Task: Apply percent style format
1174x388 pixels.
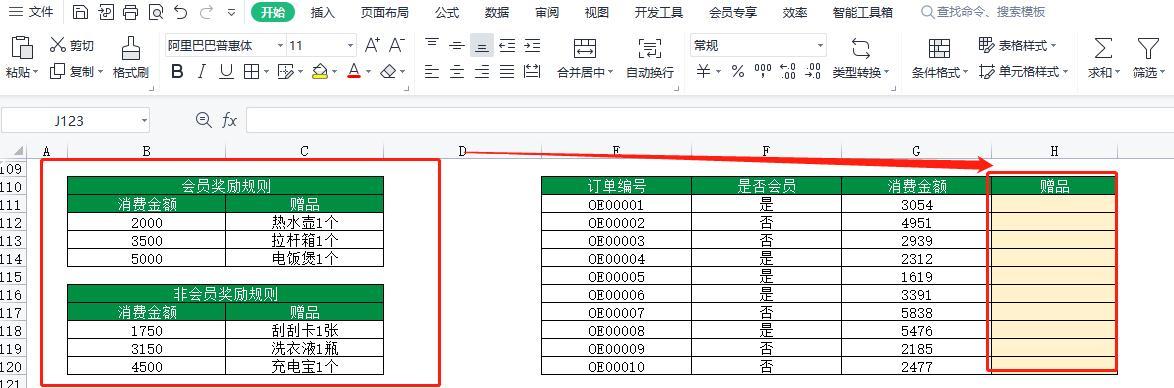Action: [737, 72]
